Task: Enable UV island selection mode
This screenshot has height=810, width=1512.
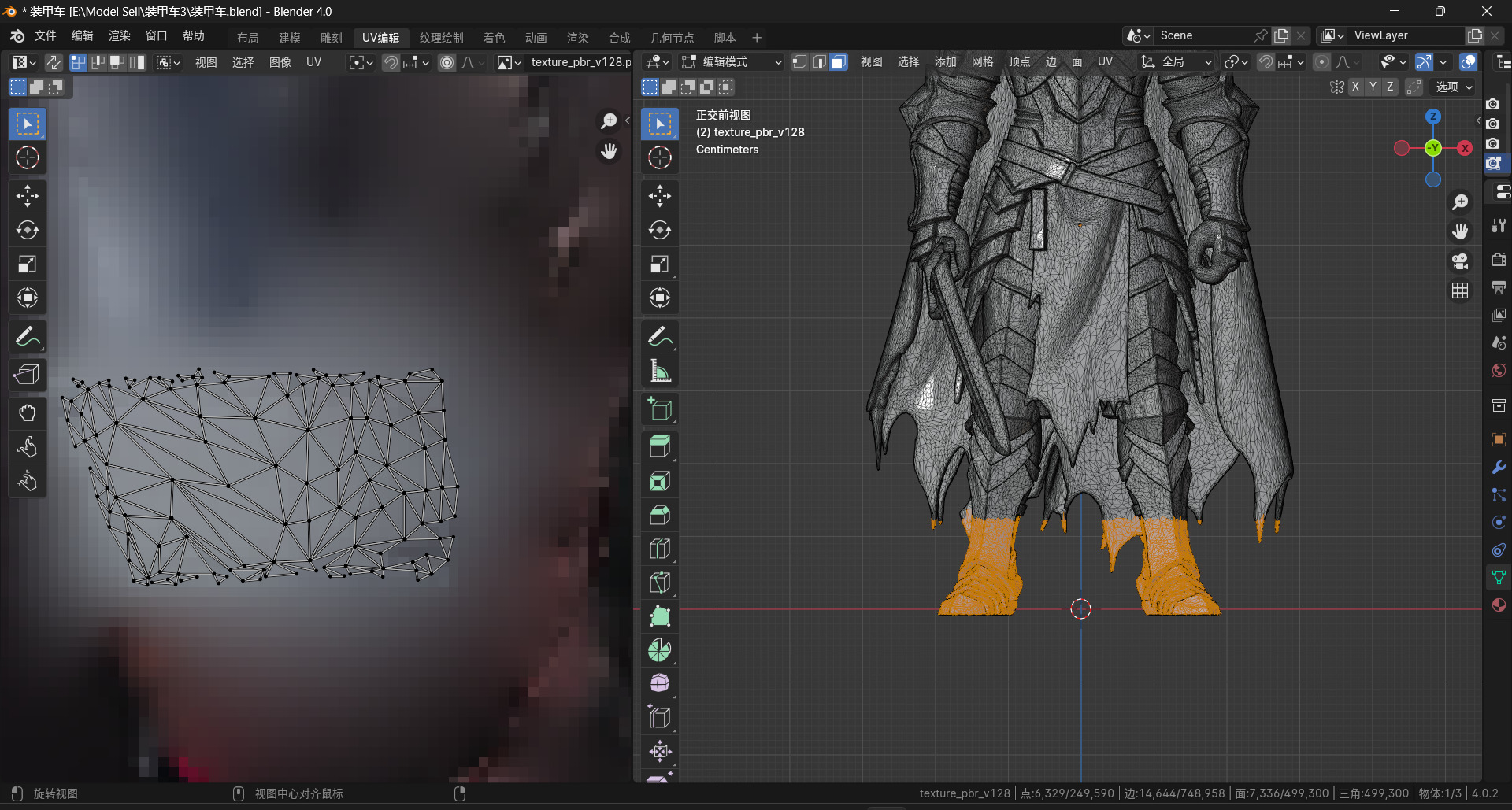Action: pyautogui.click(x=137, y=62)
